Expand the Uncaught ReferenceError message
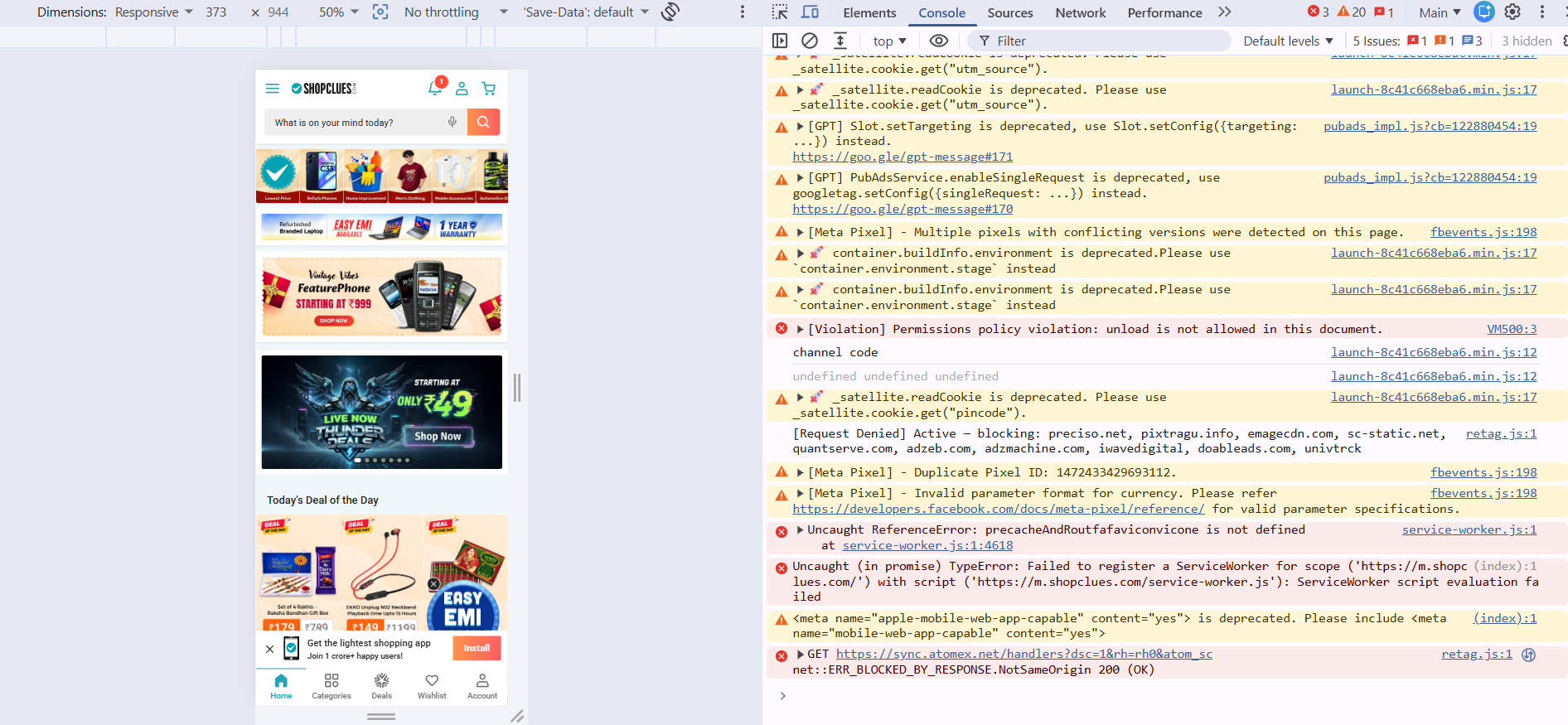Viewport: 1568px width, 725px height. point(800,529)
